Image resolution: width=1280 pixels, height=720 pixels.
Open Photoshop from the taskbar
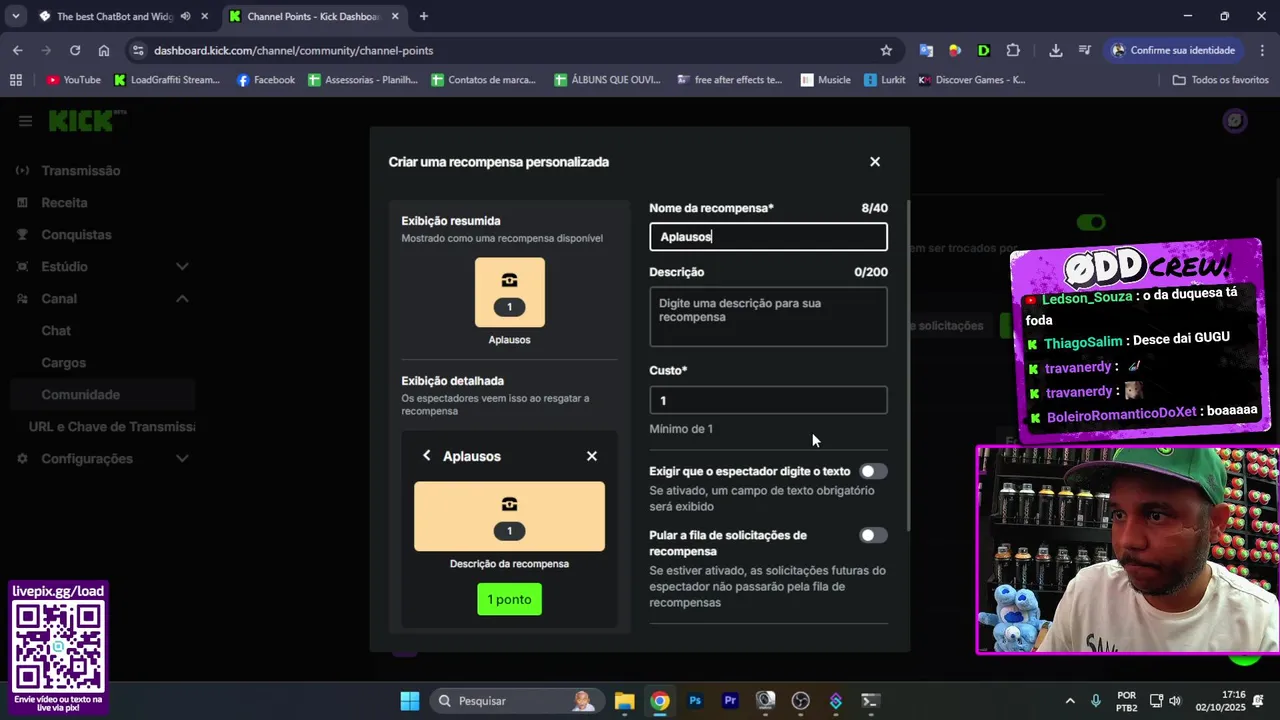[x=695, y=701]
